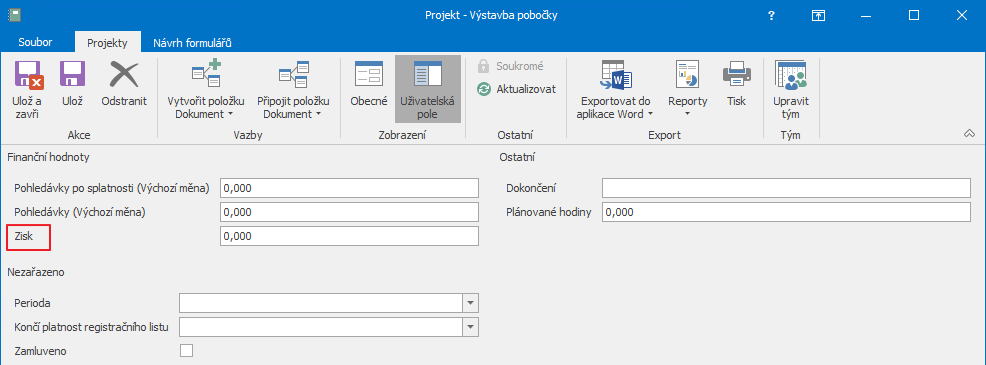The height and width of the screenshot is (365, 986).
Task: Click the Soukromé lock icon
Action: click(484, 65)
